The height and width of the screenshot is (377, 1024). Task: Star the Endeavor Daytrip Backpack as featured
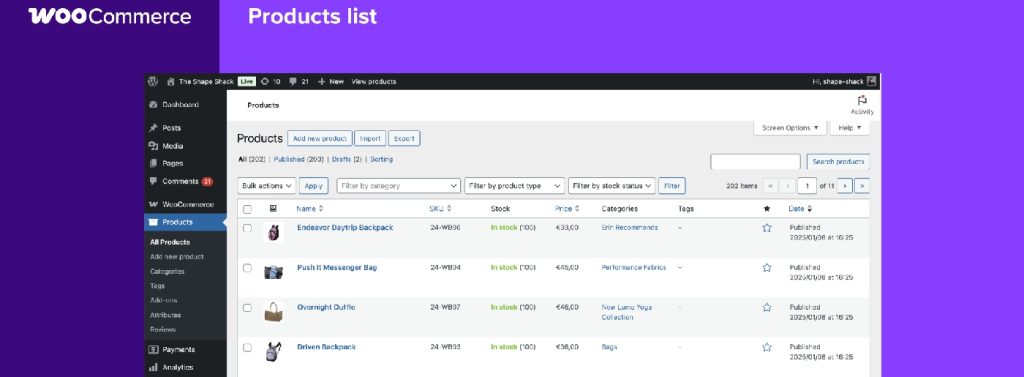point(767,228)
